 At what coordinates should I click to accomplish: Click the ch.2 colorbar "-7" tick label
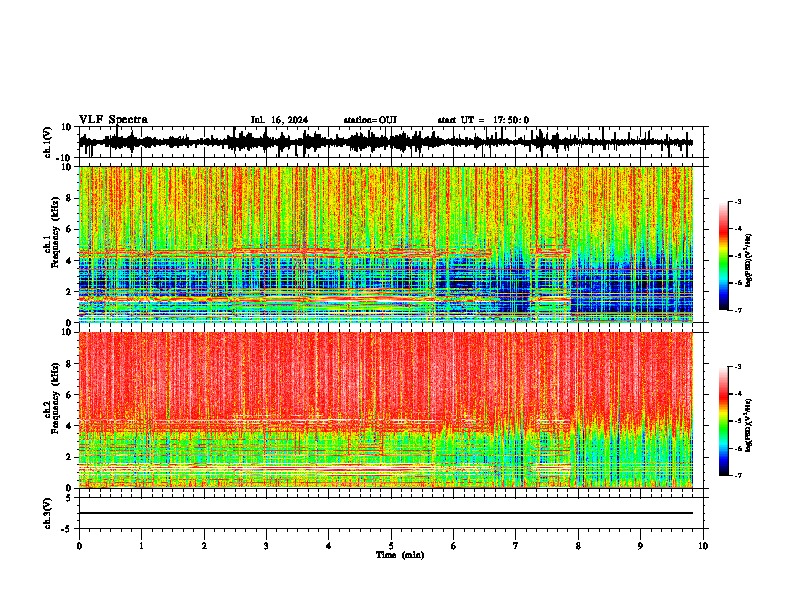tap(738, 475)
